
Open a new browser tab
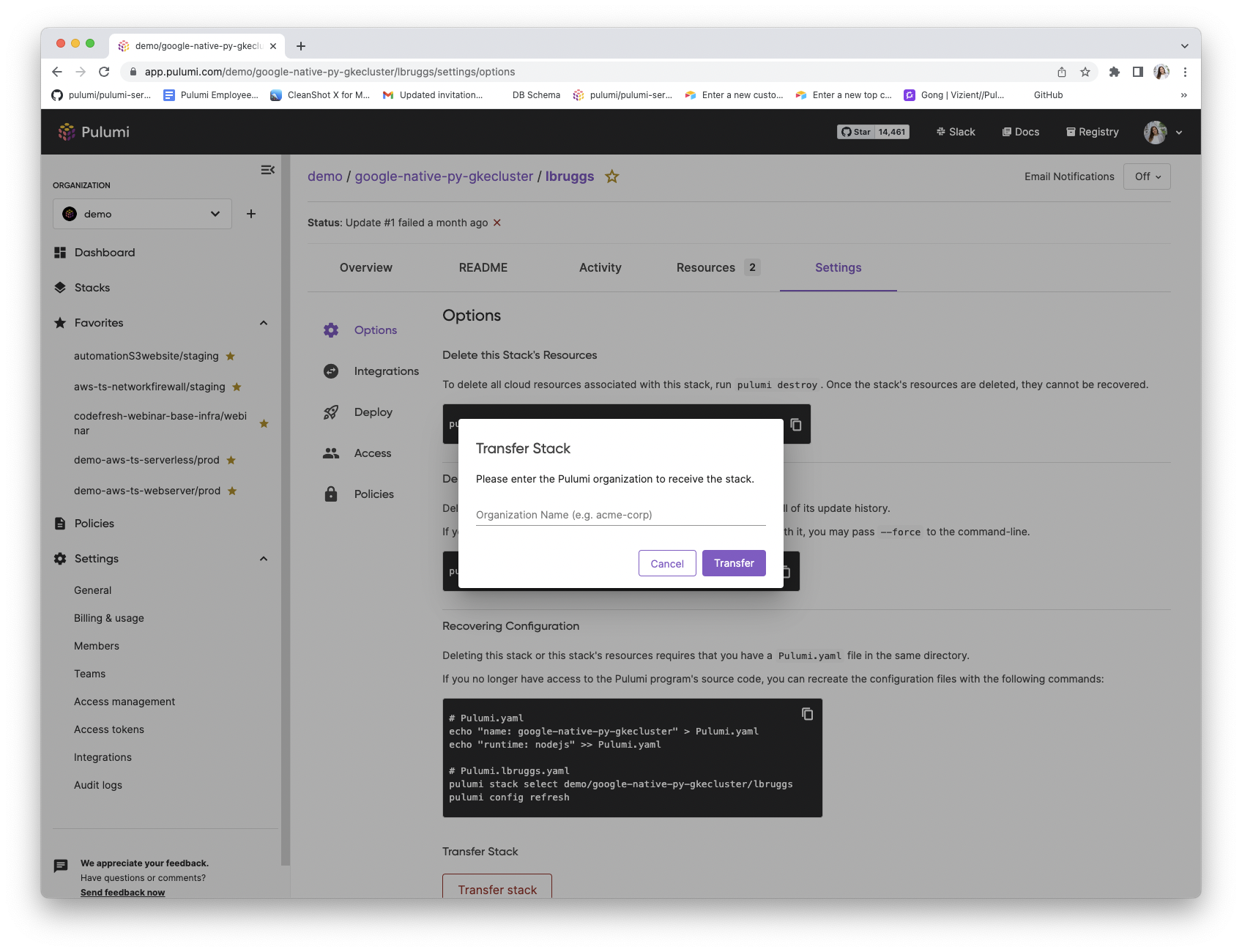[300, 46]
